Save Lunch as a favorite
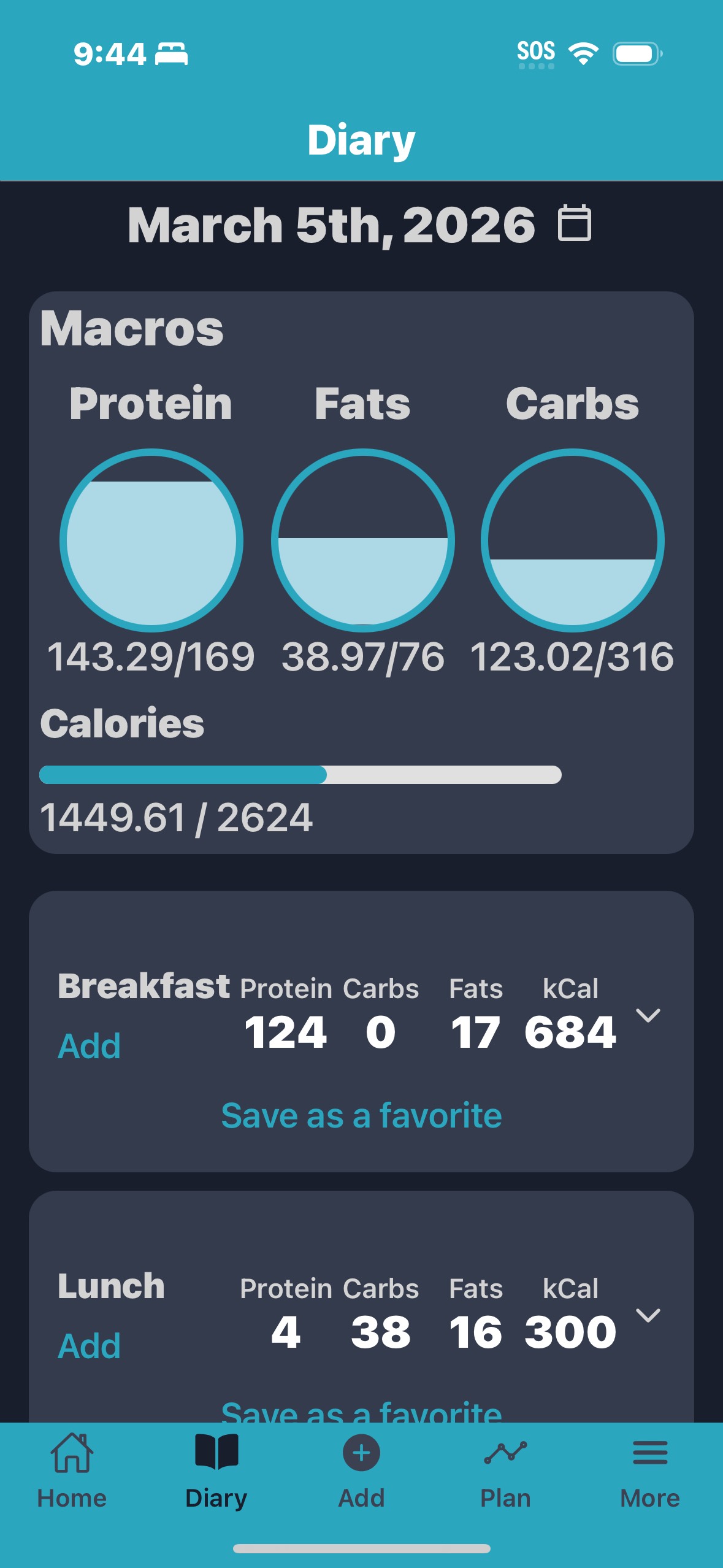 click(361, 1411)
